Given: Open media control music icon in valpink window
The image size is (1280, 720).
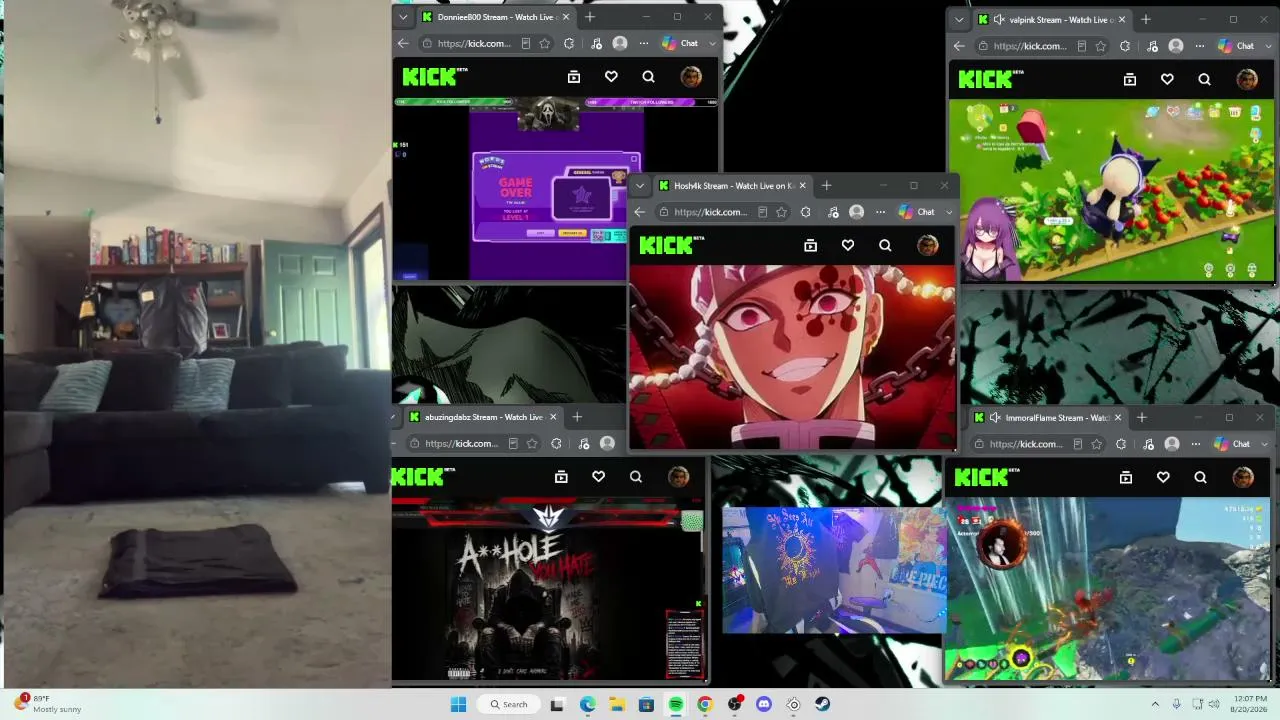Looking at the screenshot, I should coord(1152,46).
